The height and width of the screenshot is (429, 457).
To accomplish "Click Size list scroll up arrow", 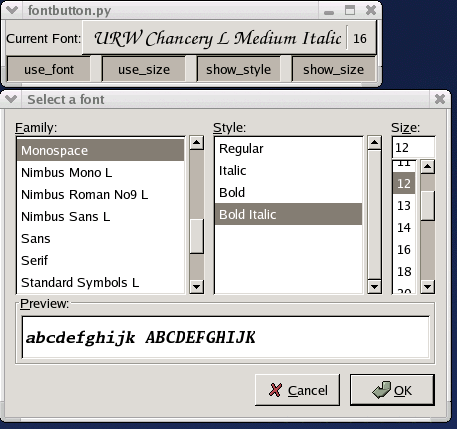I will click(428, 167).
